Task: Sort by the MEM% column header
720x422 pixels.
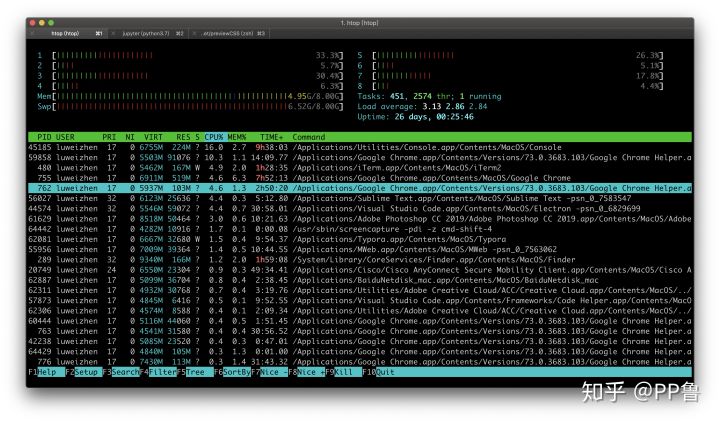Action: tap(237, 137)
